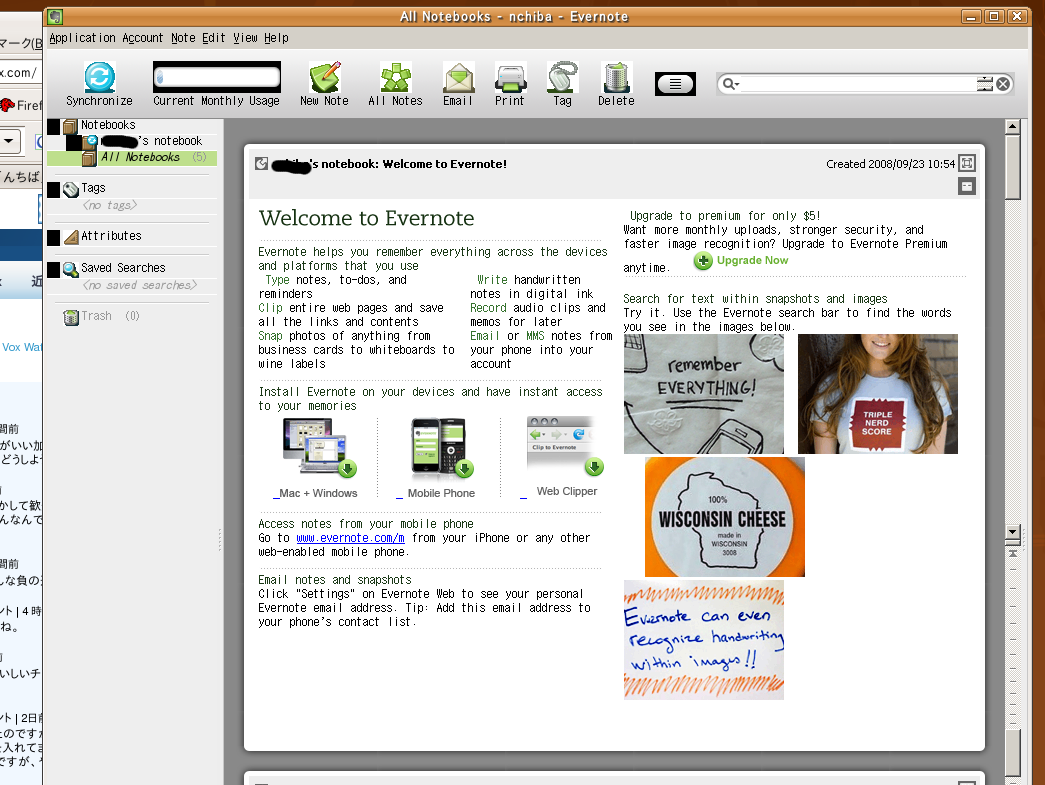
Task: Collapse the Tags section
Action: [54, 189]
